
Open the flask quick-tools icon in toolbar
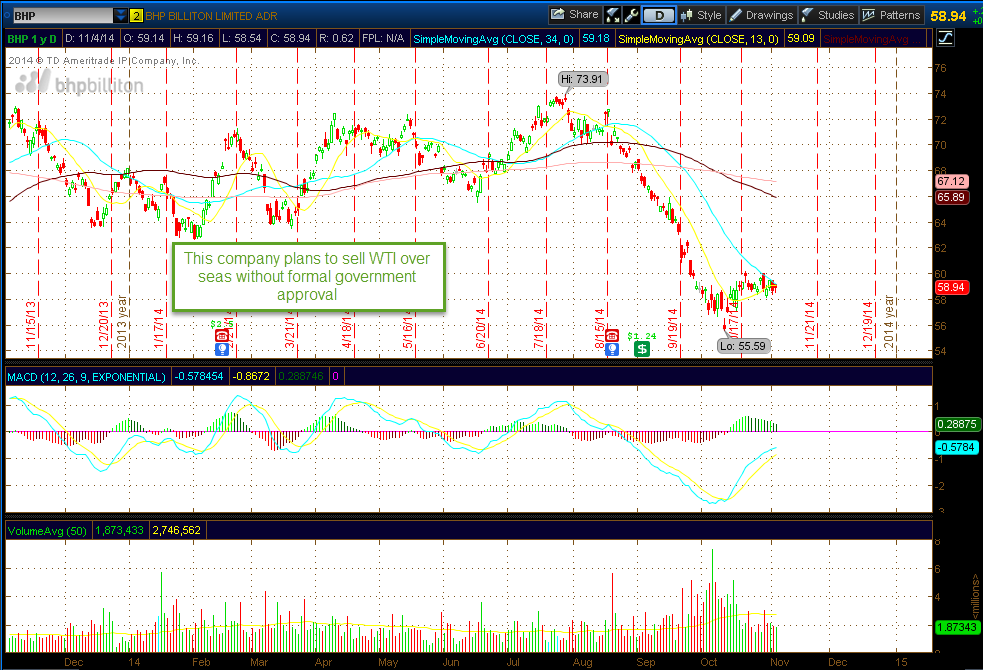pyautogui.click(x=612, y=15)
